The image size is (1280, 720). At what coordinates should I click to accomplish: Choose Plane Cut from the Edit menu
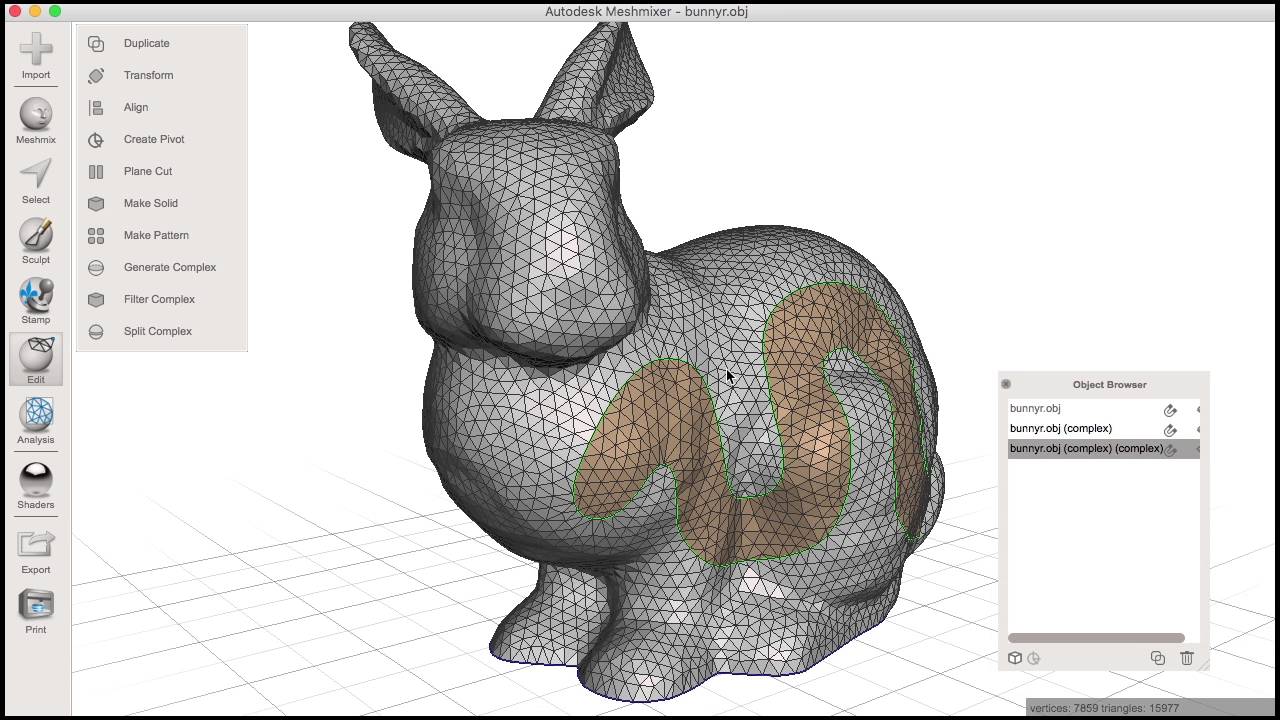147,171
